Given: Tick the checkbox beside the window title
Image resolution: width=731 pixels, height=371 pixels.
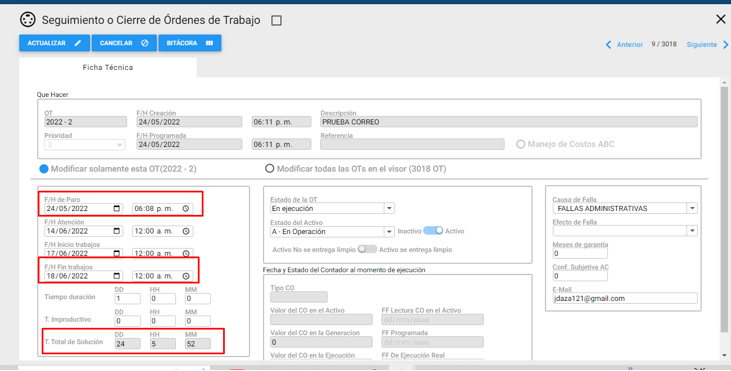Looking at the screenshot, I should pyautogui.click(x=276, y=21).
